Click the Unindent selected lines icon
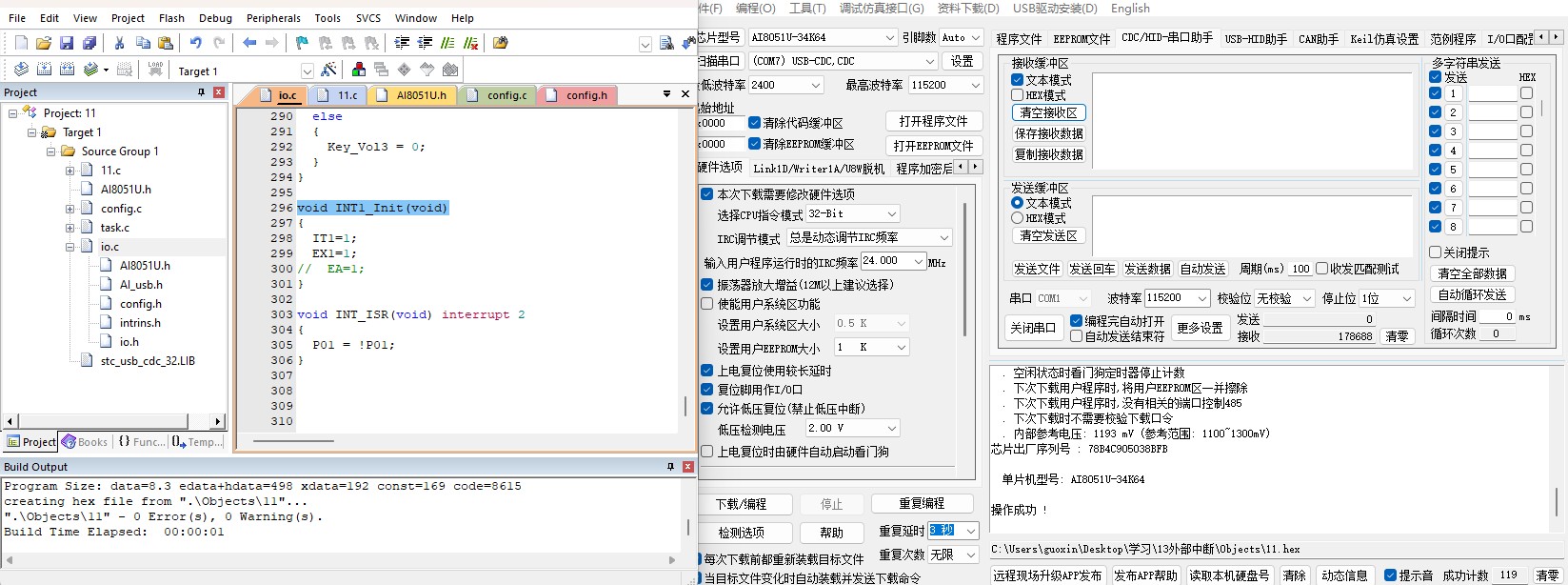Screen dimensions: 1568x585 point(425,43)
